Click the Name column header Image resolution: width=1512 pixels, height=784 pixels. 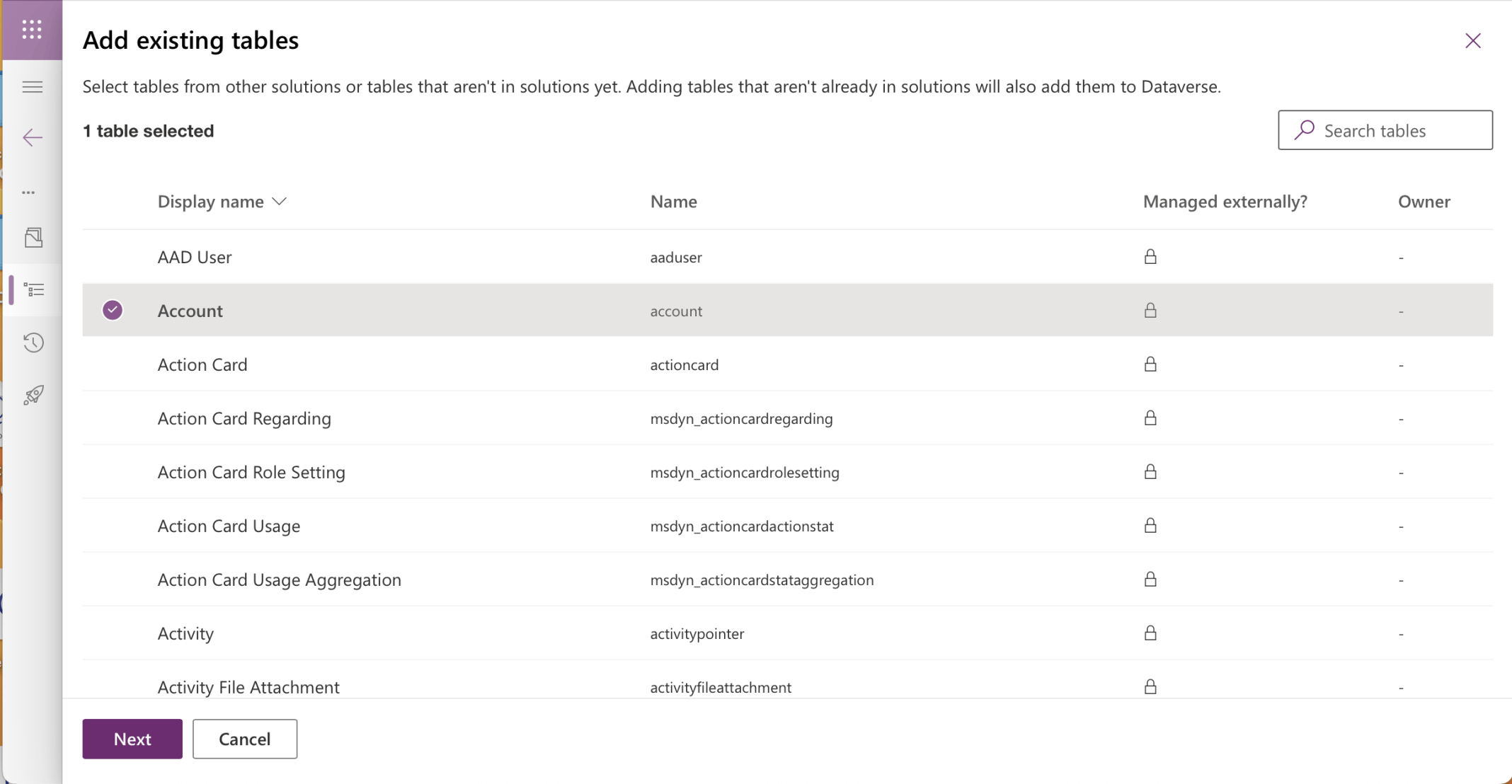pos(673,202)
